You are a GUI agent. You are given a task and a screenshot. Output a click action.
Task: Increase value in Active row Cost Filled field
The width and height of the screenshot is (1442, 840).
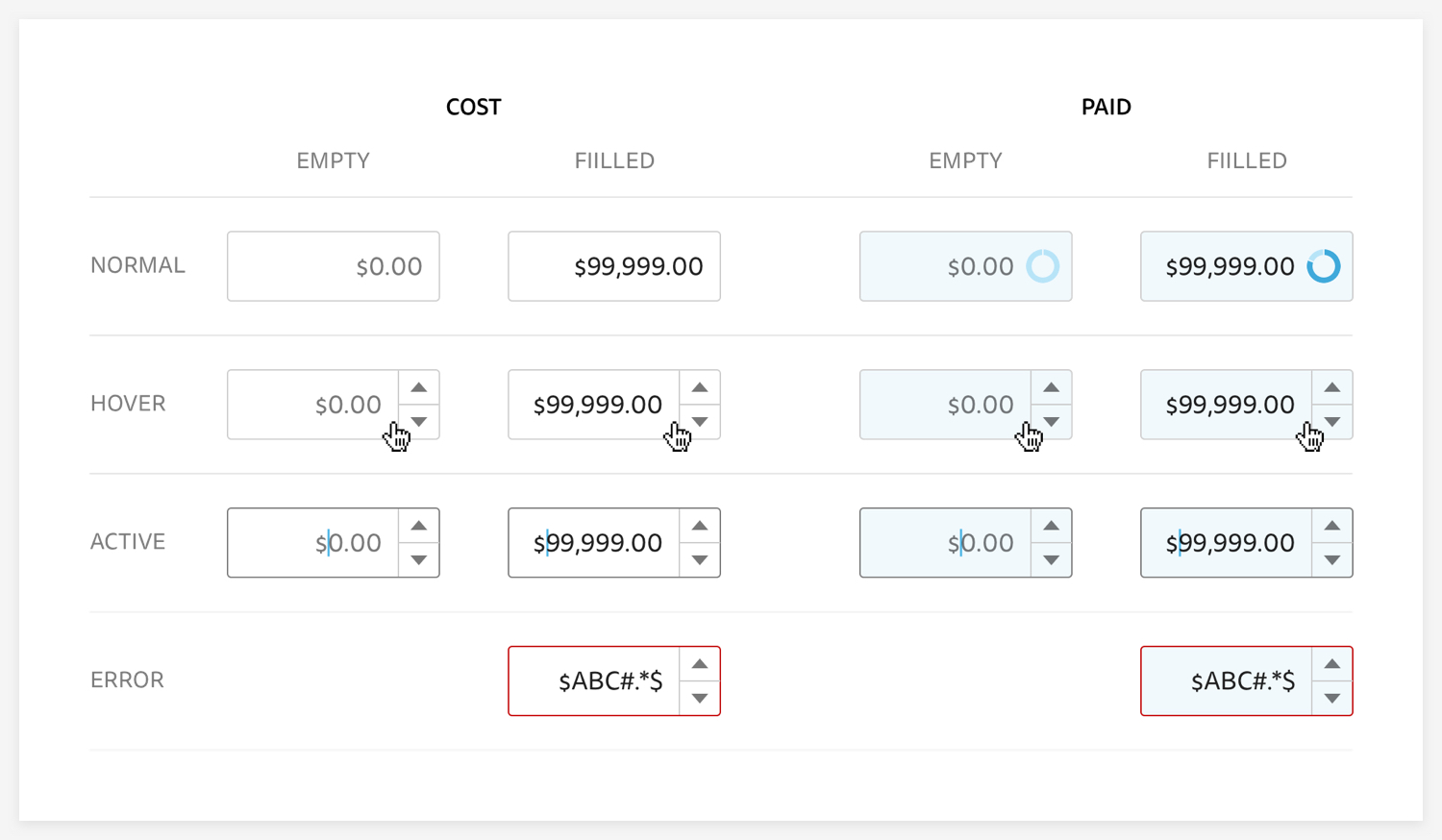pyautogui.click(x=700, y=526)
